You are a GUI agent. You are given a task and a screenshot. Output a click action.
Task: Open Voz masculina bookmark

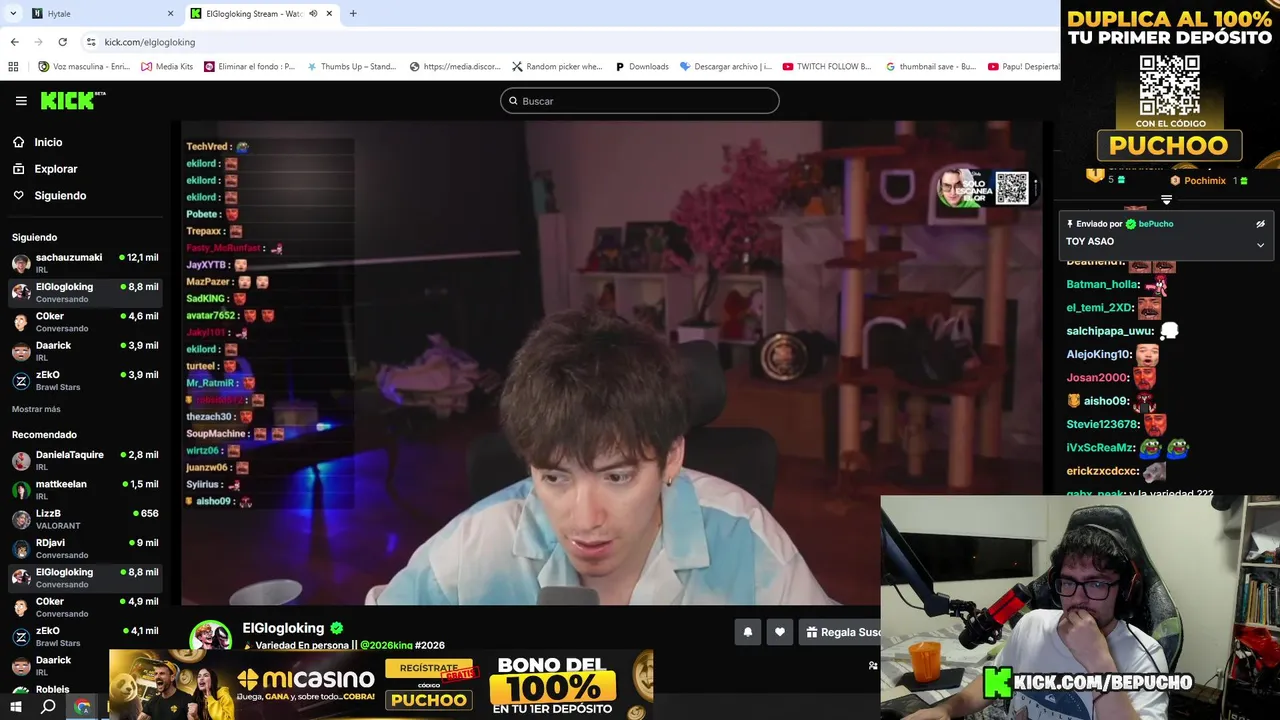point(84,67)
